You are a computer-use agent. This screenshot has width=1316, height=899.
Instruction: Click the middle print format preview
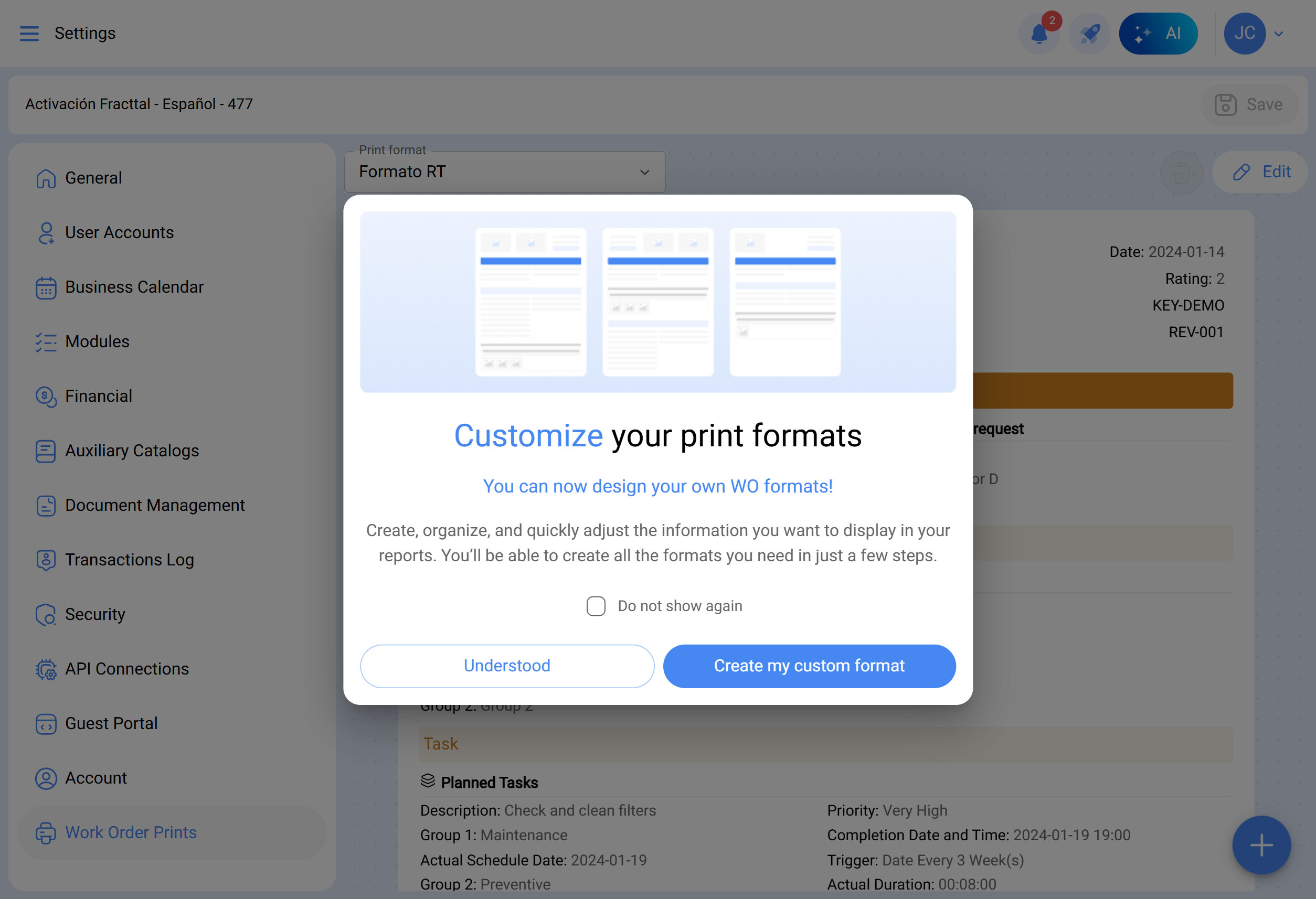pyautogui.click(x=657, y=302)
